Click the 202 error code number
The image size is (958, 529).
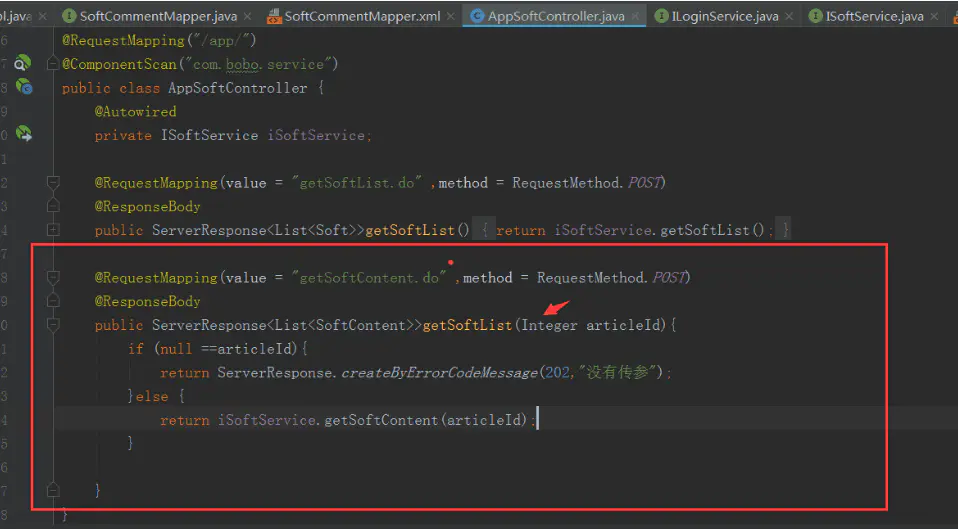click(x=557, y=373)
